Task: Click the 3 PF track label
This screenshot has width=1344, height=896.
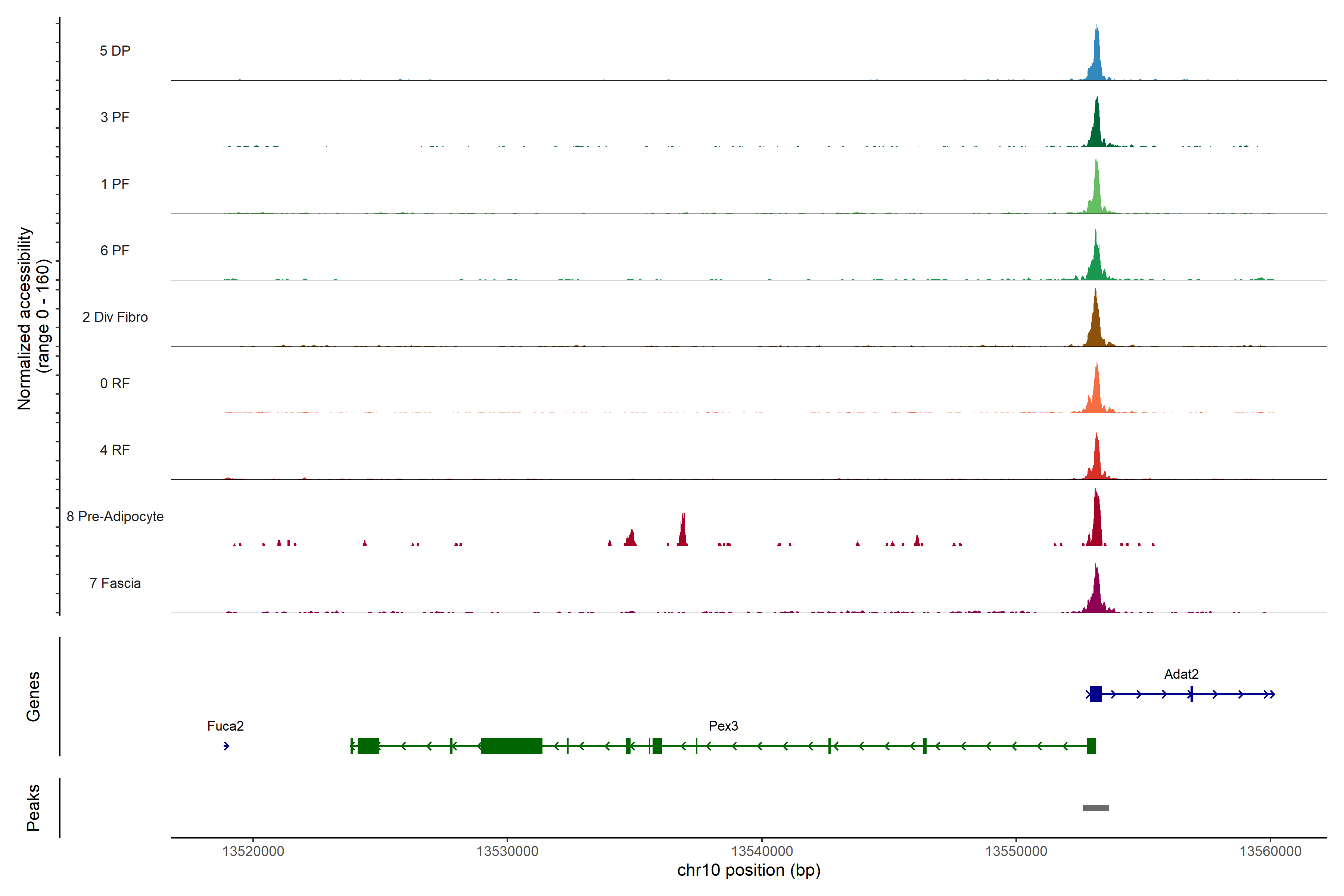Action: [x=115, y=117]
